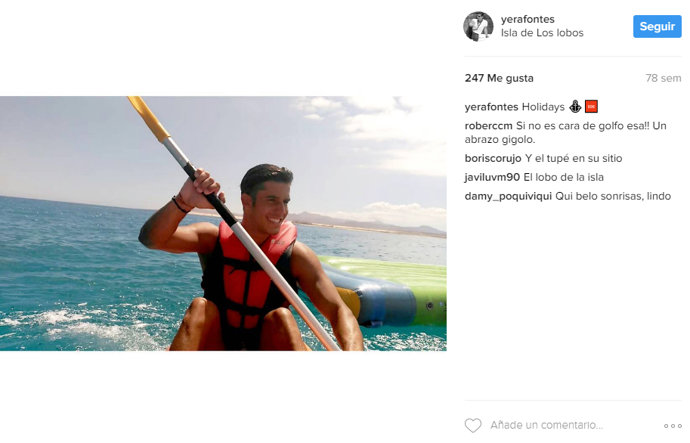Click the El lobo de la isla comment
Screen dimensions: 690x443
pyautogui.click(x=563, y=177)
